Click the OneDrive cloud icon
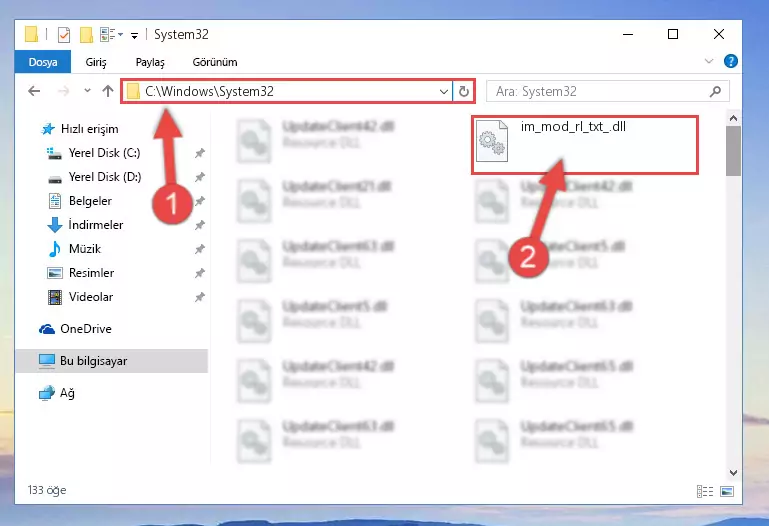Viewport: 769px width, 526px height. [x=47, y=329]
